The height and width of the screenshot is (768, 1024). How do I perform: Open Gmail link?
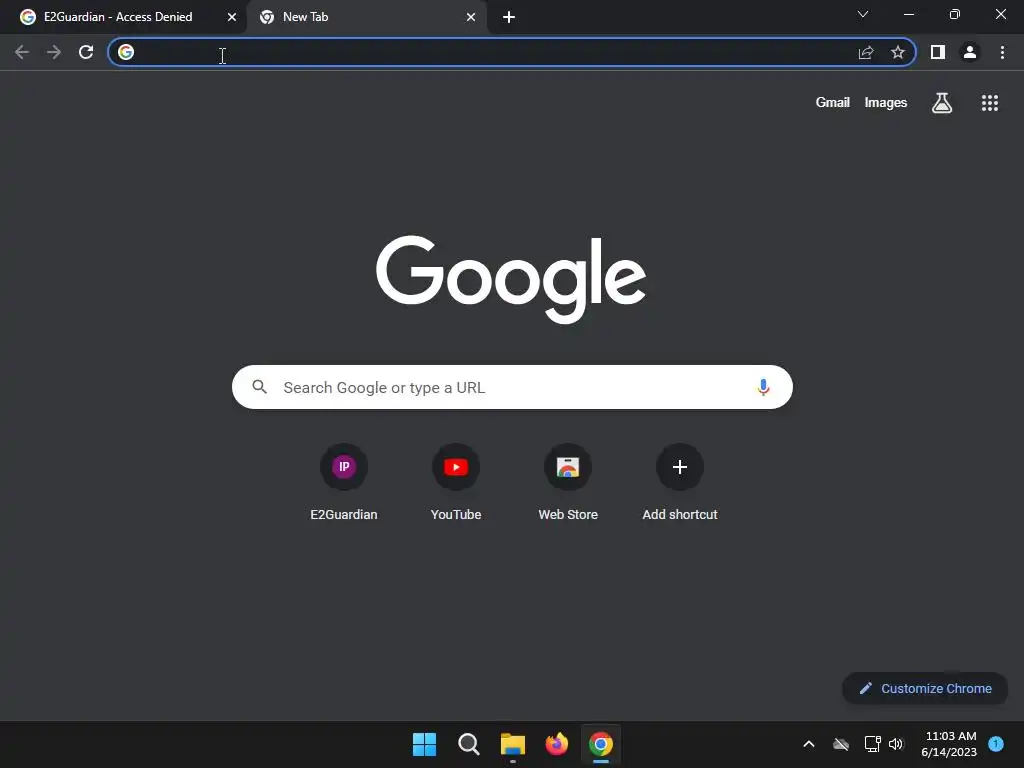[x=833, y=103]
